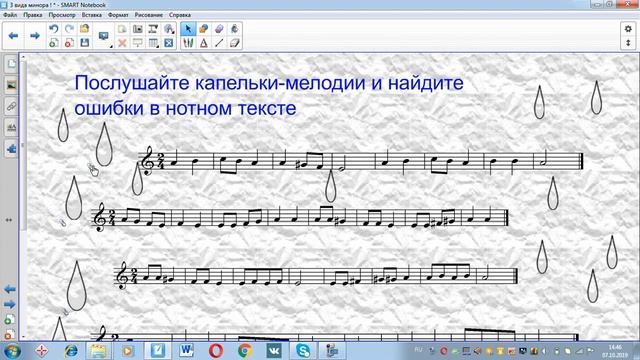Insert a table from toolbar

[x=153, y=43]
